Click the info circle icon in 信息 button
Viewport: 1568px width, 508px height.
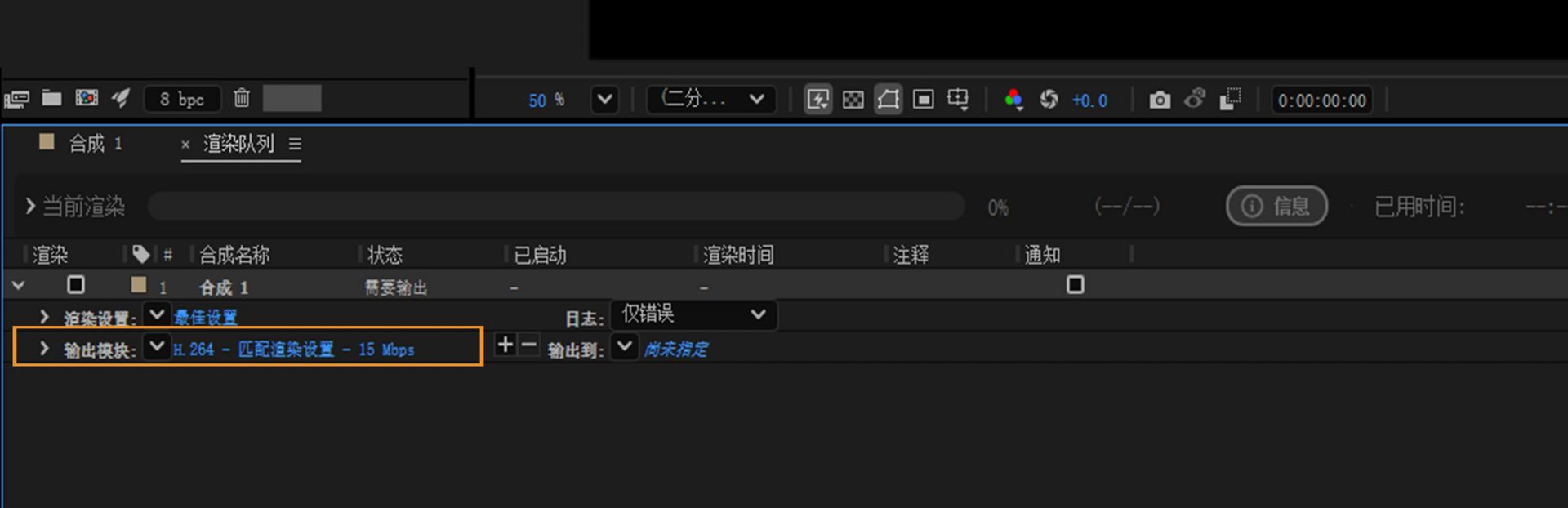coord(1252,206)
